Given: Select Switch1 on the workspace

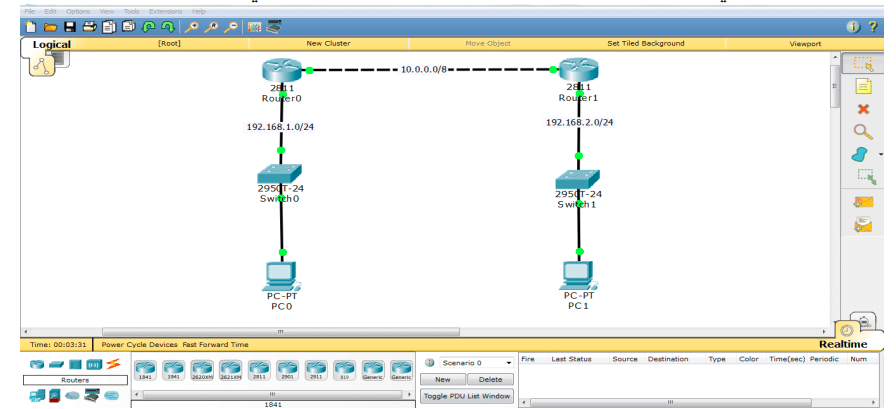Looking at the screenshot, I should tap(578, 180).
